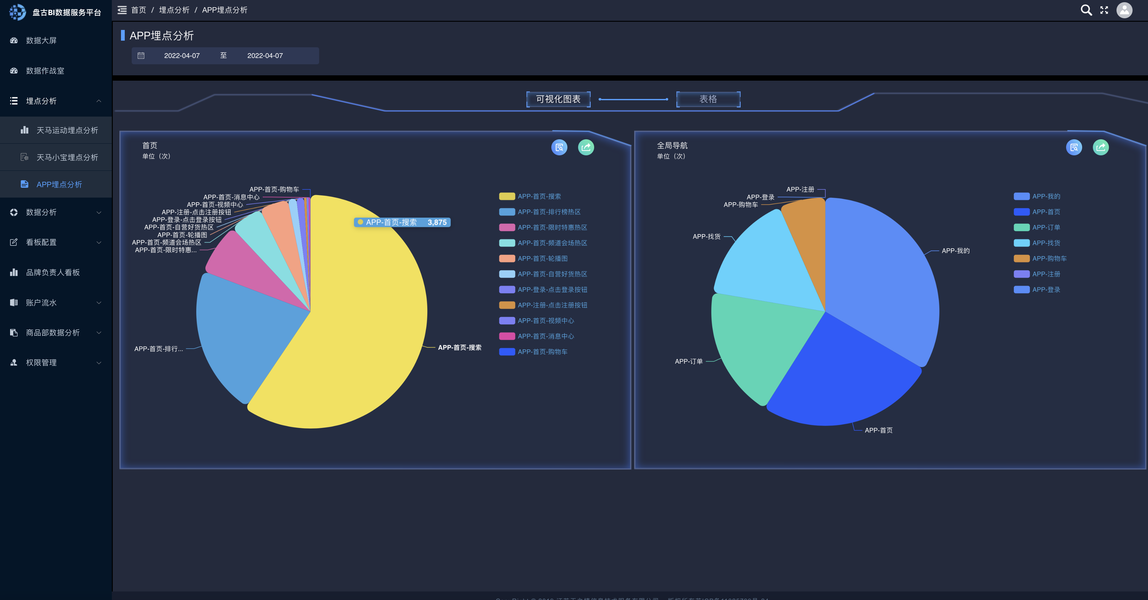Open 天马运动埋点分析 in sidebar
This screenshot has height=600, width=1148.
56,130
